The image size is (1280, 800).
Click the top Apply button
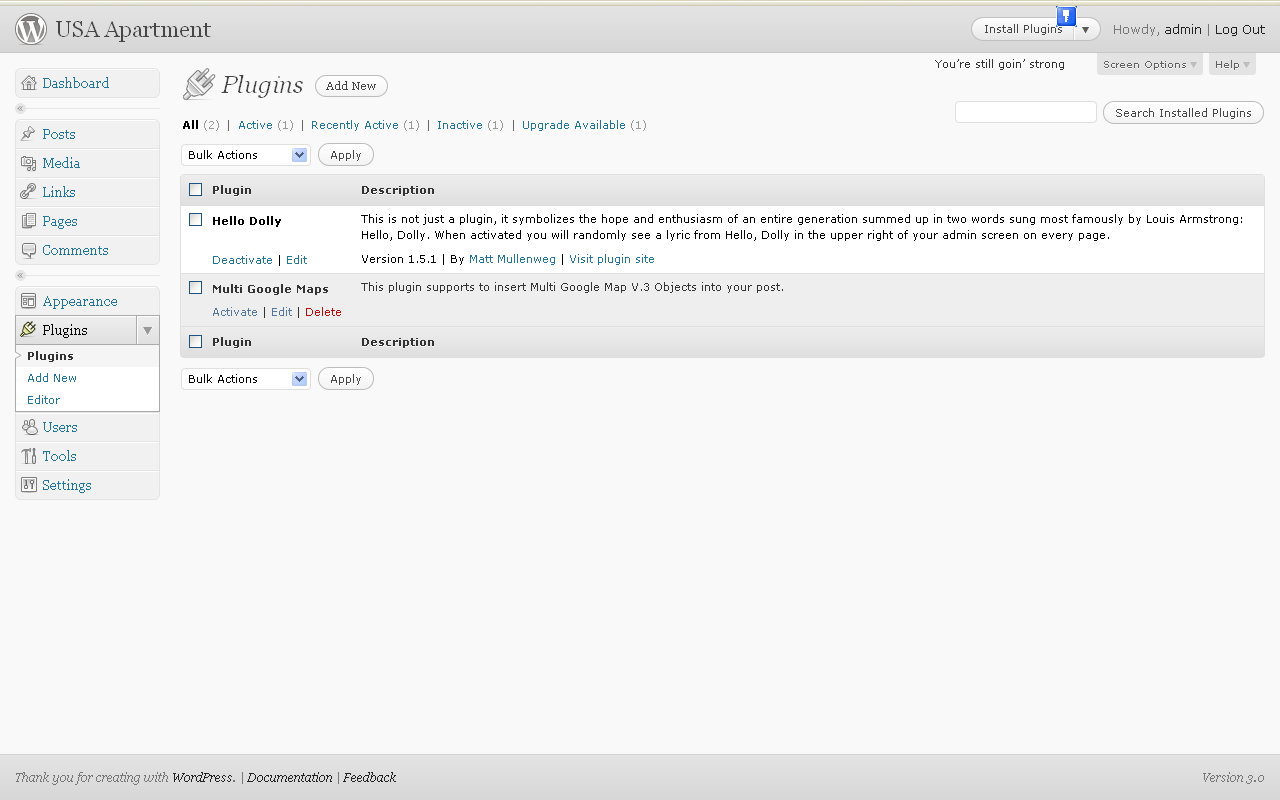346,155
